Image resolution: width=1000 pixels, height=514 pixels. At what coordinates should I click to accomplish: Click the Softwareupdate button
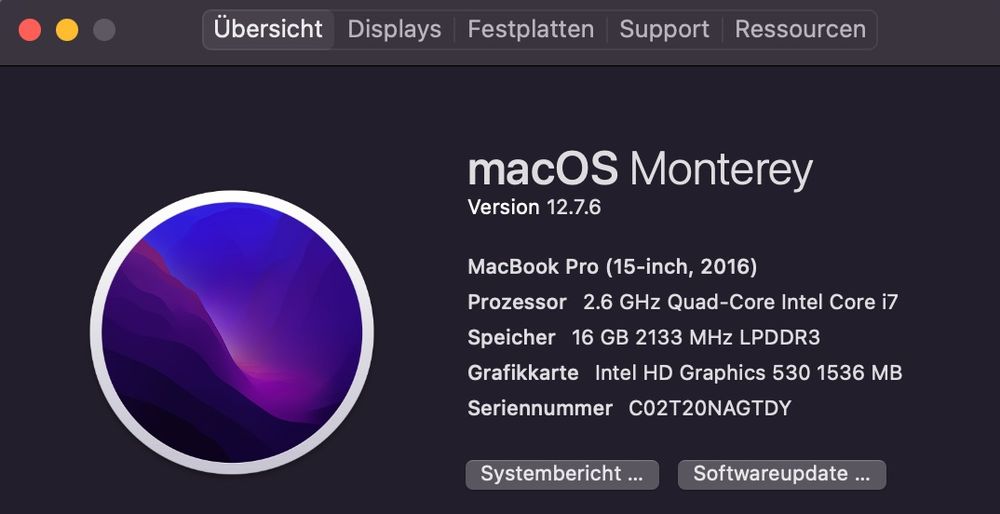781,474
